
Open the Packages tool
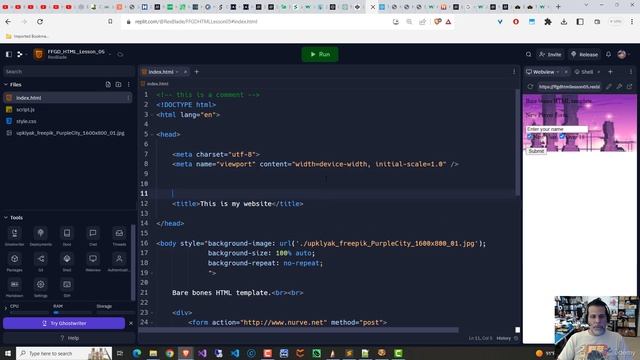(14, 262)
